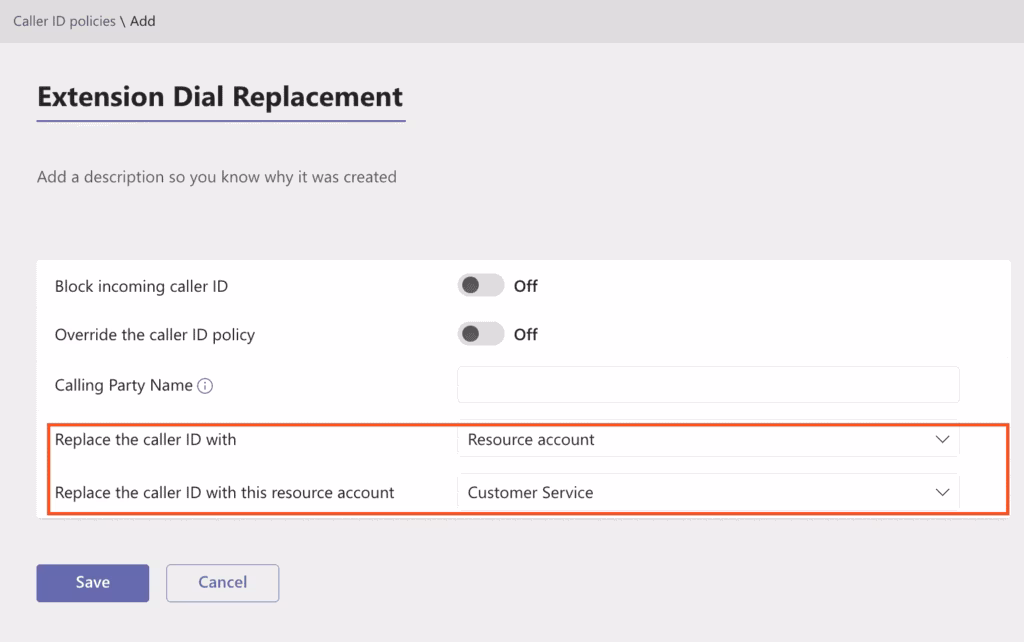This screenshot has width=1024, height=642.
Task: Click the Off label beside Override the caller ID policy
Action: pos(526,333)
